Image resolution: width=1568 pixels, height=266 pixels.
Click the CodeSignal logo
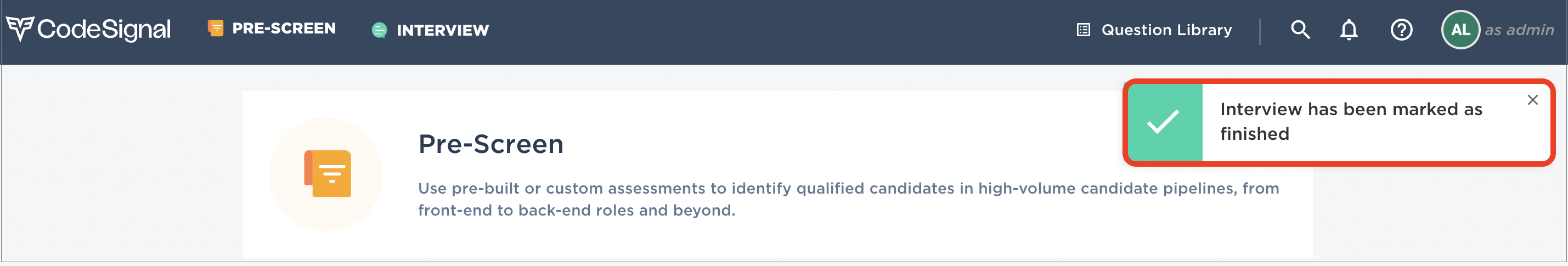[88, 29]
